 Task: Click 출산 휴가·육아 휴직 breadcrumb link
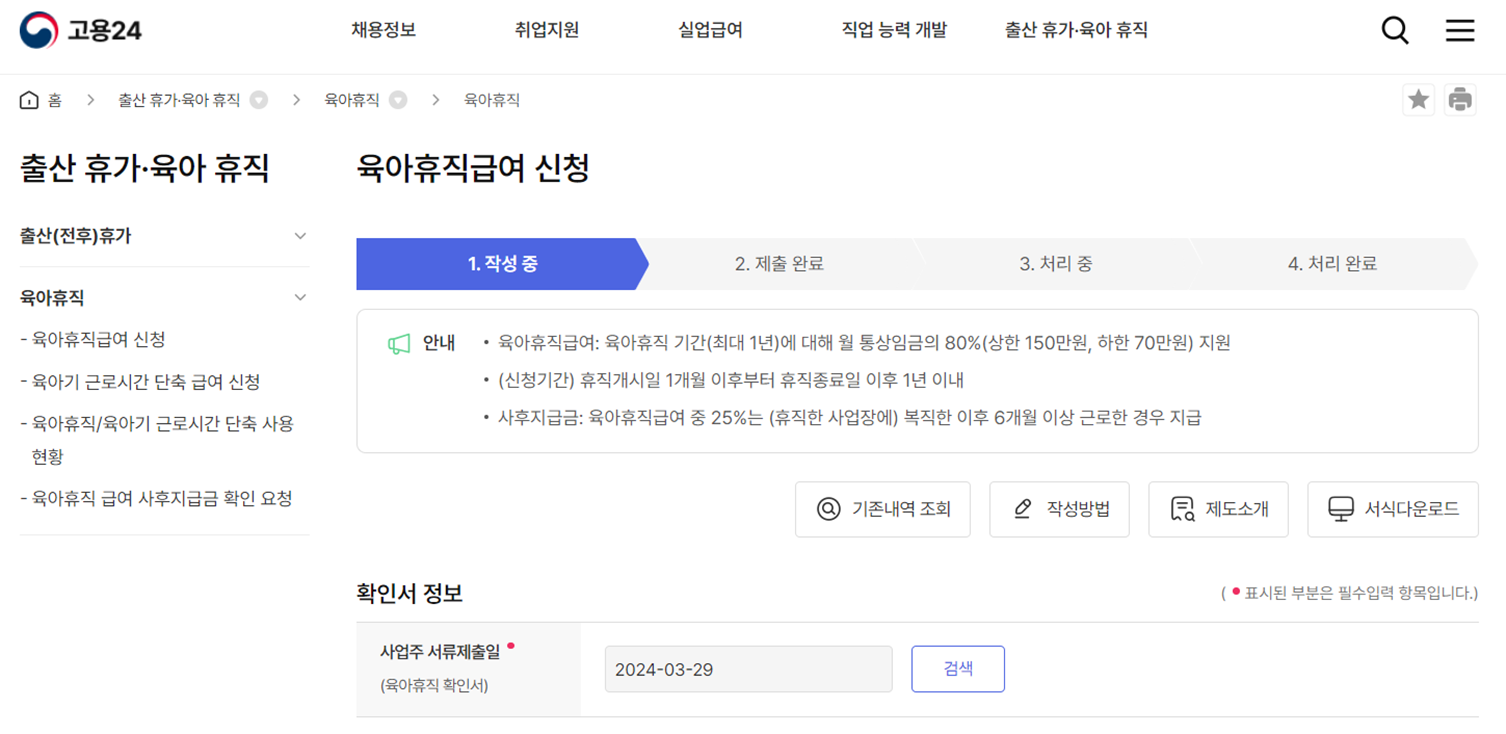click(179, 100)
